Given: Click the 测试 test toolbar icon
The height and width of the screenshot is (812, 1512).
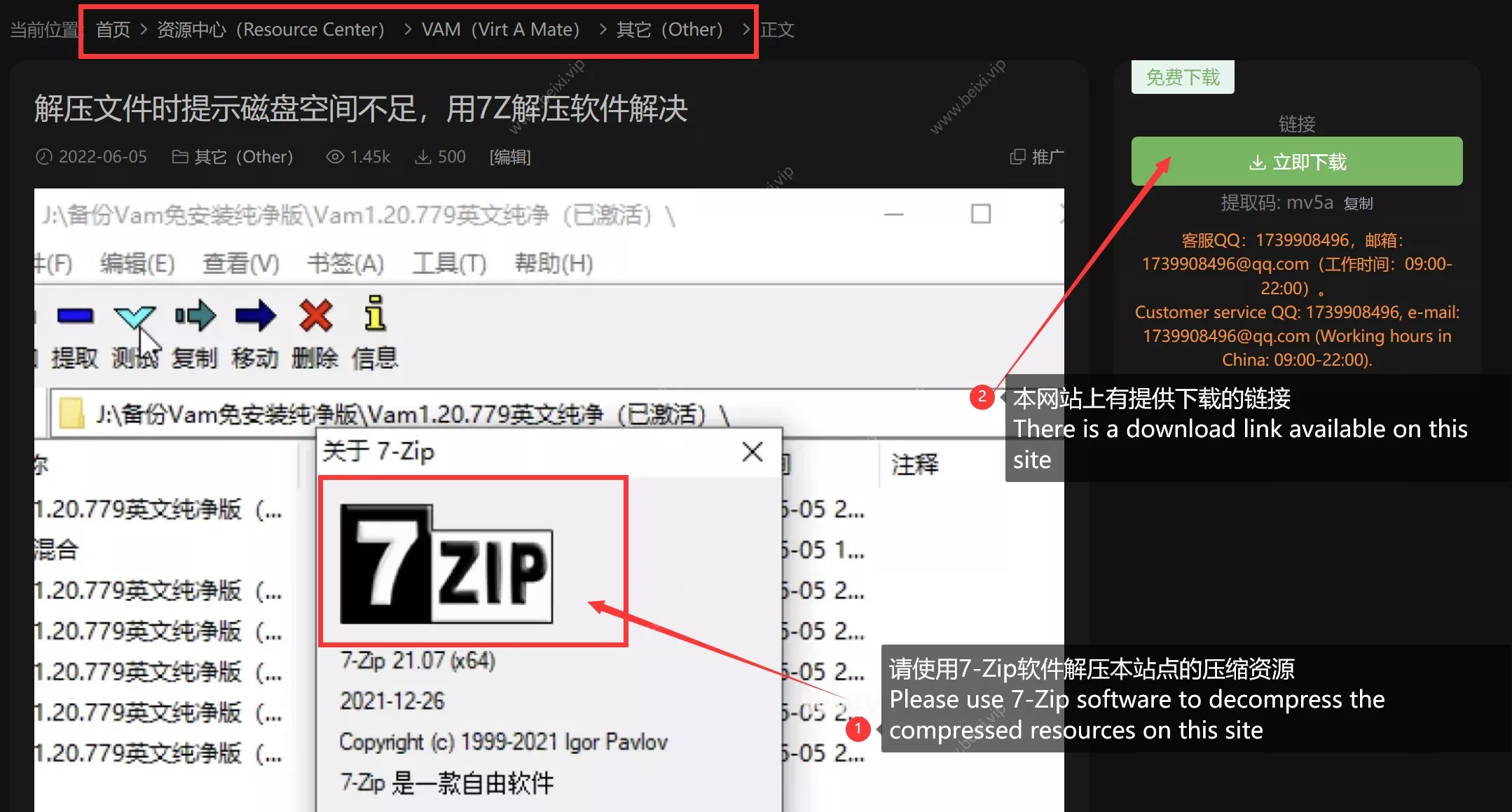Looking at the screenshot, I should click(x=135, y=317).
